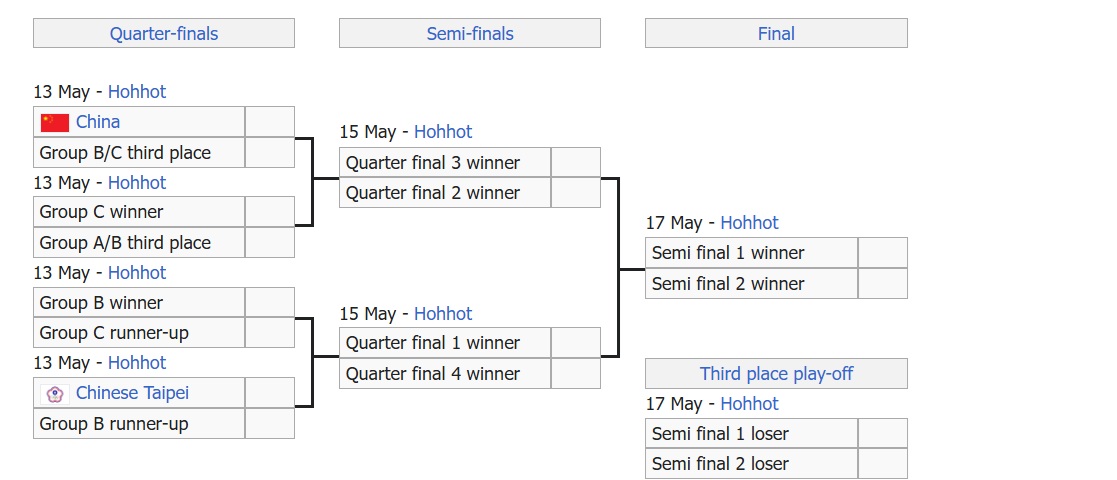This screenshot has width=1117, height=480.
Task: Open the Chinese Taipei team link
Action: coord(133,392)
